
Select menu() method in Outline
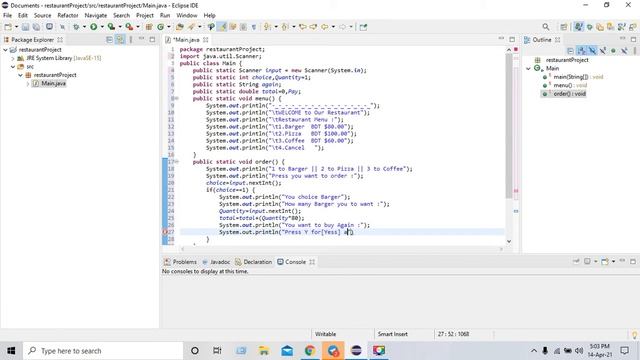click(565, 85)
